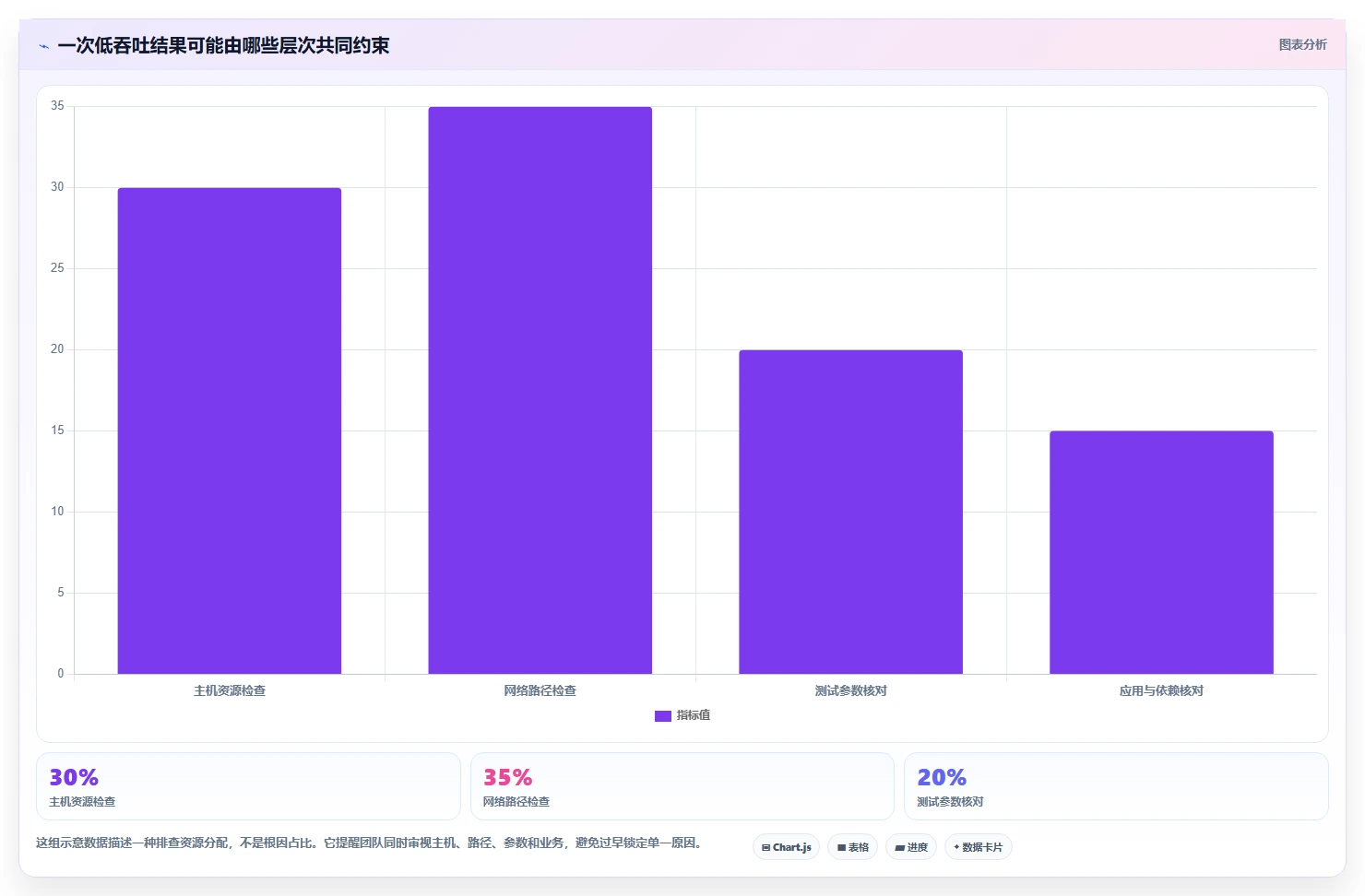Click the chart title 一次低吞吐结果可能由哪些层次共同约束

tap(223, 45)
